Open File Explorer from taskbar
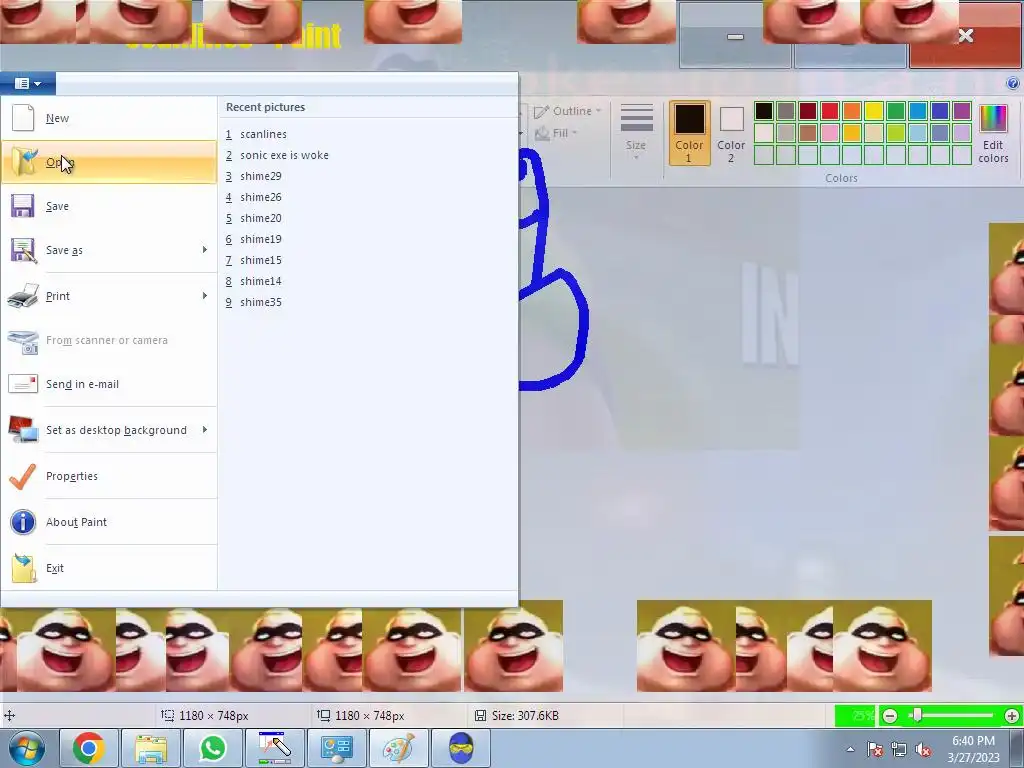The image size is (1024, 768). [151, 748]
